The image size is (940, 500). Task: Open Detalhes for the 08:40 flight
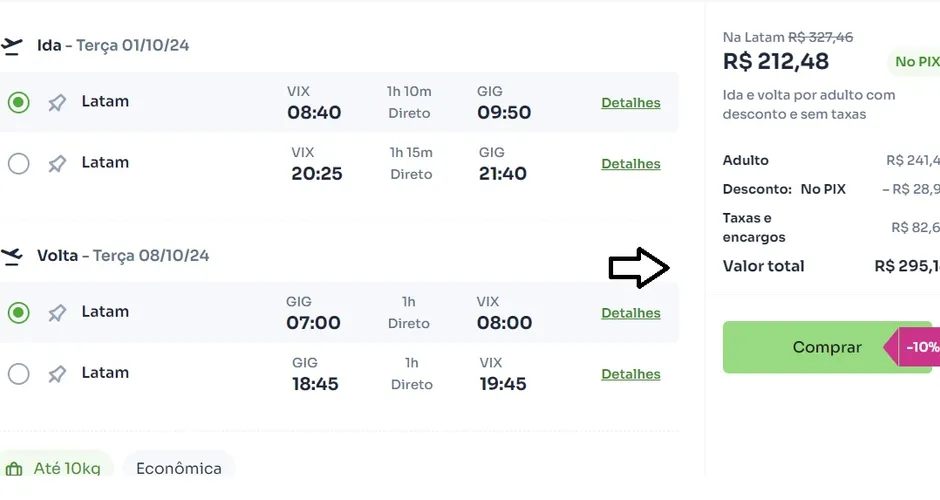[x=631, y=103]
